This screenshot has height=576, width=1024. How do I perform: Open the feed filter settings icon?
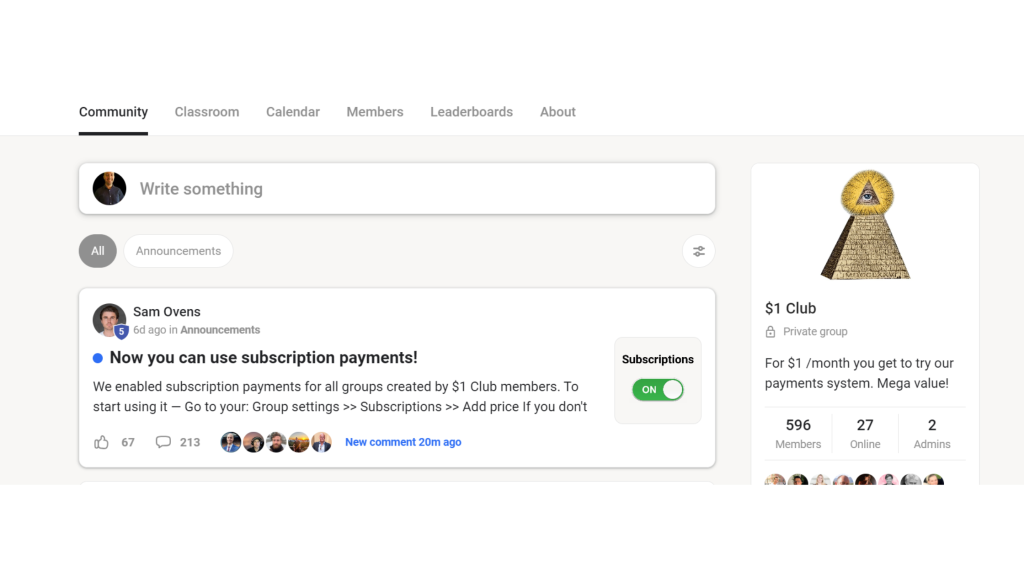(699, 251)
